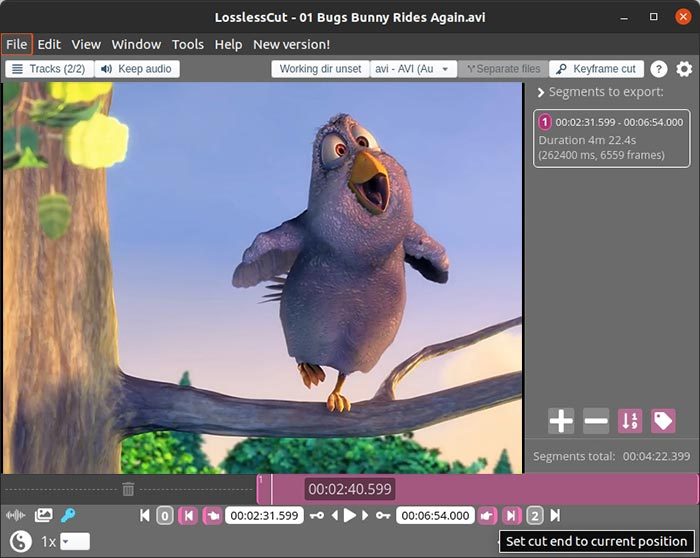The width and height of the screenshot is (700, 558).
Task: Toggle the Keep audio option
Action: 137,69
